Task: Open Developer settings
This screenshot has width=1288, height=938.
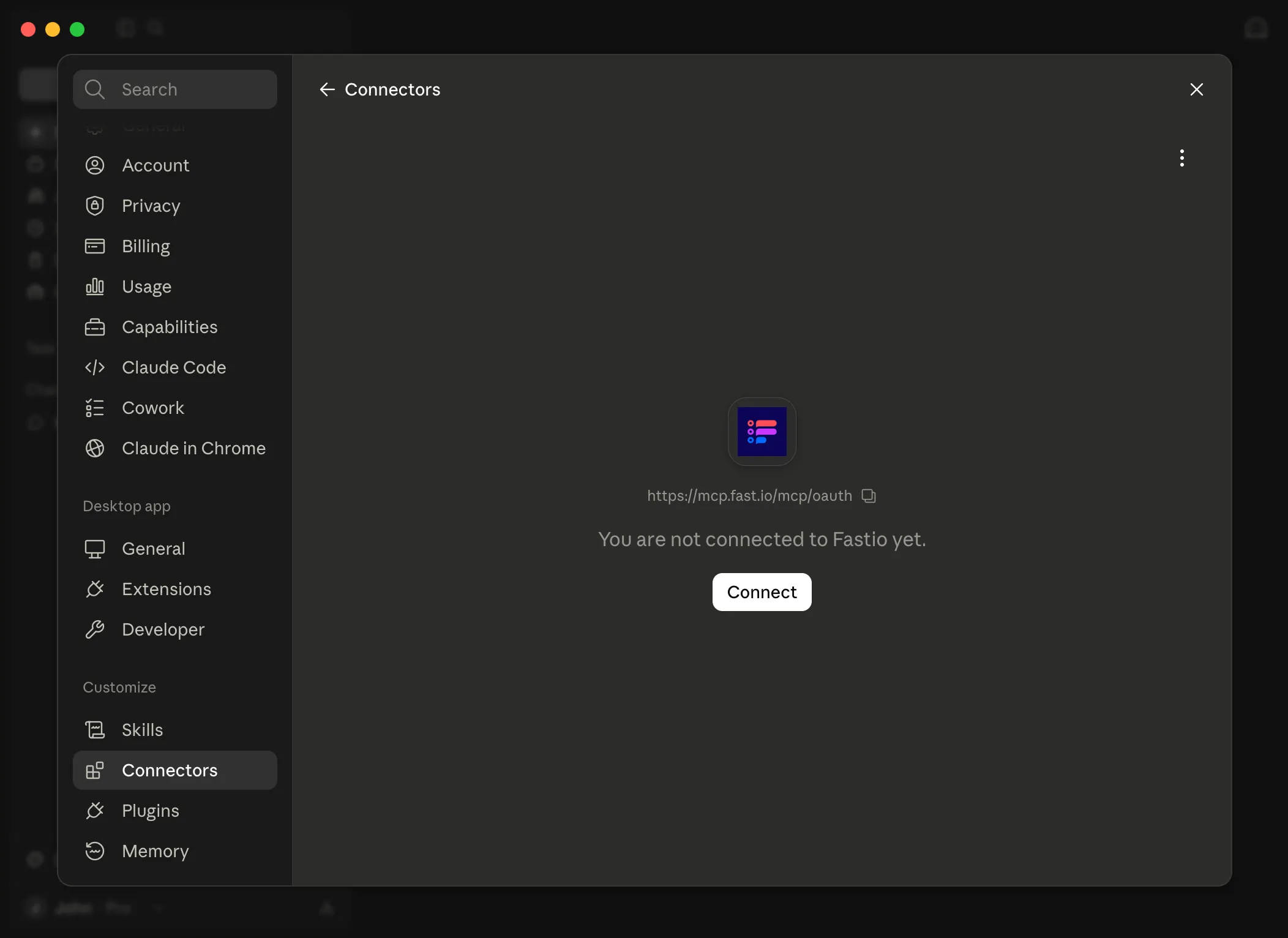Action: click(x=175, y=629)
